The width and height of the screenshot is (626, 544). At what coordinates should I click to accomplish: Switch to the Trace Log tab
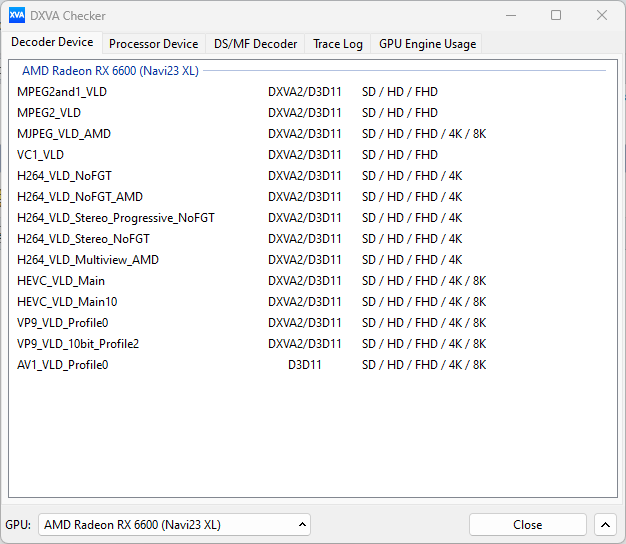coord(338,44)
